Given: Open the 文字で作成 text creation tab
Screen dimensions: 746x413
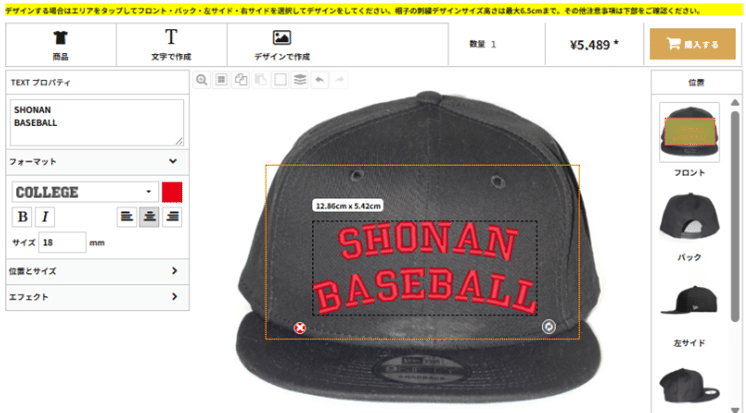Looking at the screenshot, I should (171, 45).
